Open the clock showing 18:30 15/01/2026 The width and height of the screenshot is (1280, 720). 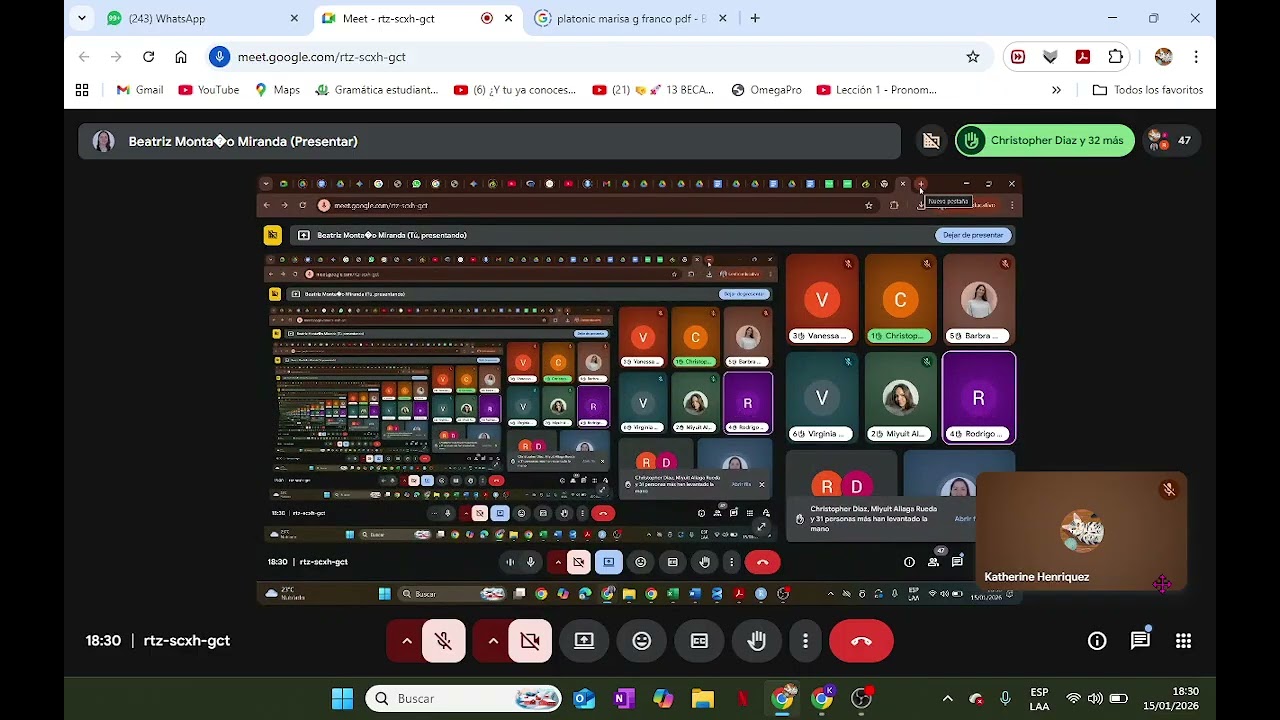(1171, 699)
